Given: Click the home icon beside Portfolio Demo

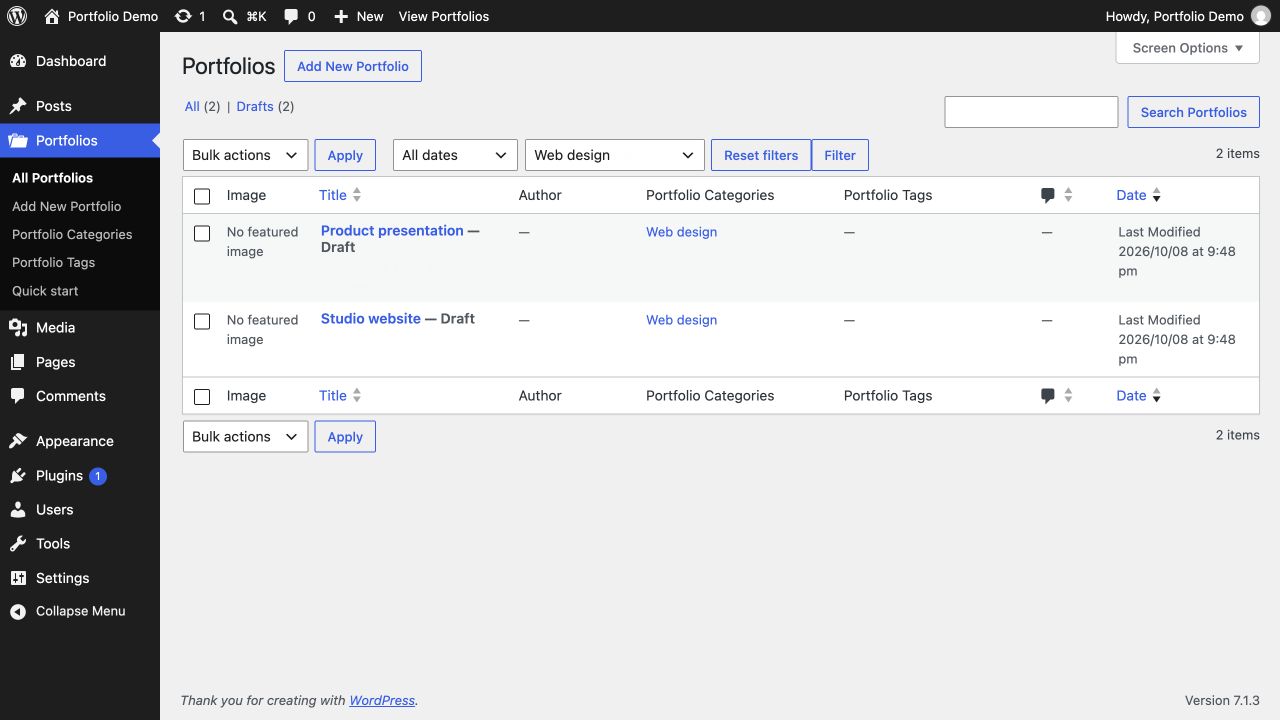Looking at the screenshot, I should 52,16.
